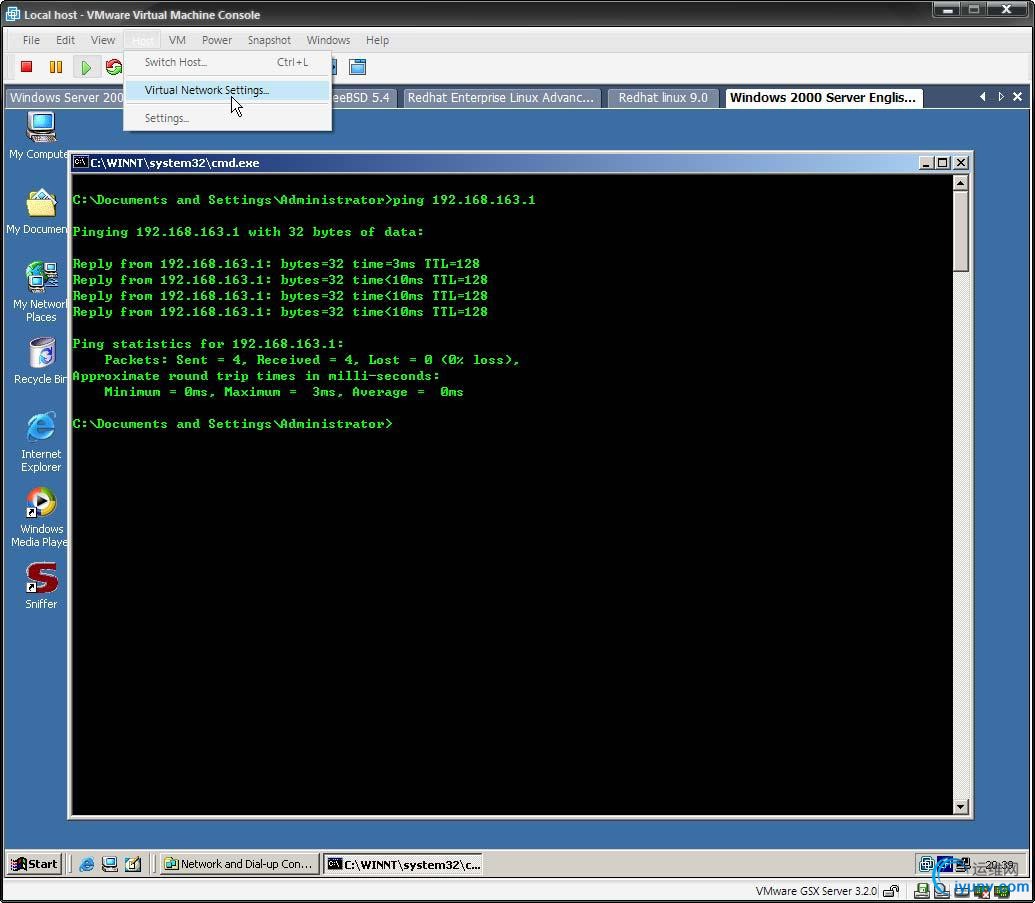This screenshot has height=903, width=1035.
Task: Click the orange Suspend button
Action: coord(56,67)
